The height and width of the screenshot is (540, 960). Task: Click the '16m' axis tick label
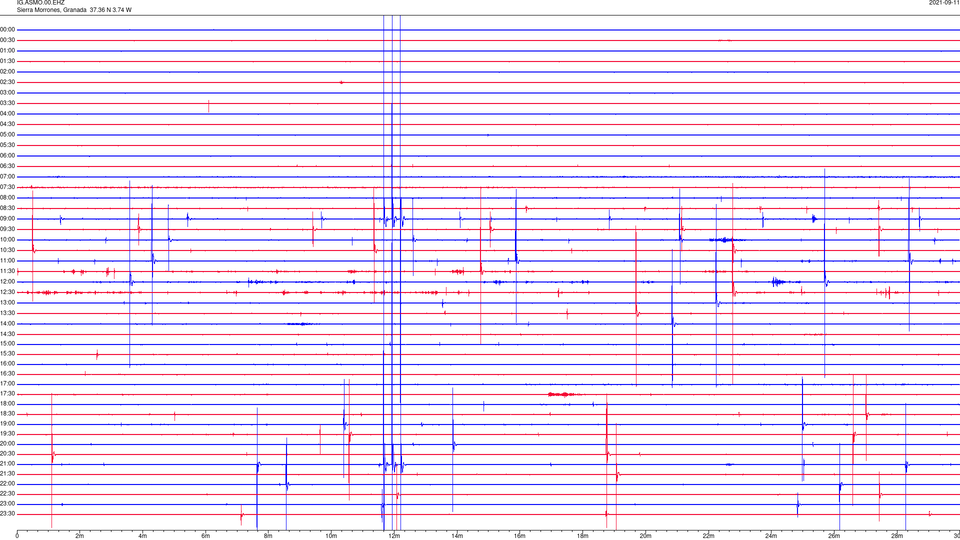(x=519, y=536)
